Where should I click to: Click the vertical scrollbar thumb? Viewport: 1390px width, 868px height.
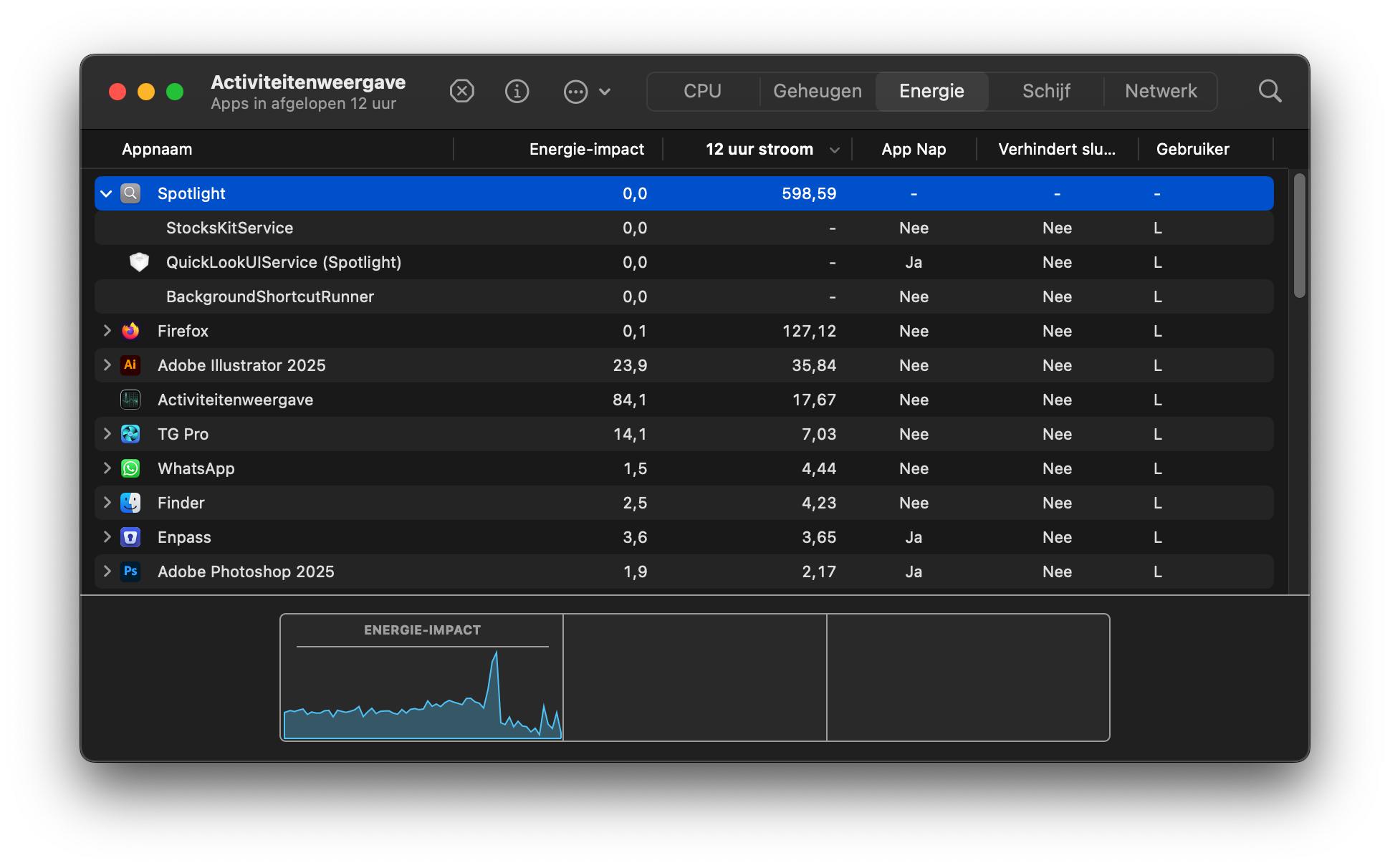[1299, 236]
